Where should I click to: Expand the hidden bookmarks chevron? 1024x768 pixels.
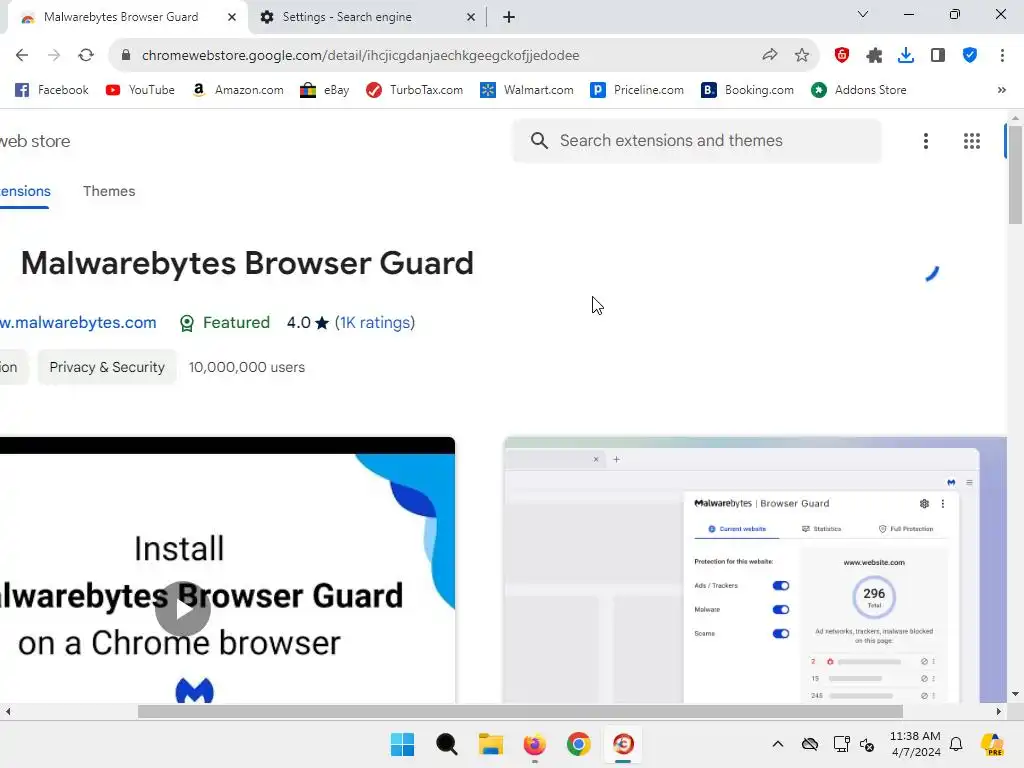(x=1002, y=90)
